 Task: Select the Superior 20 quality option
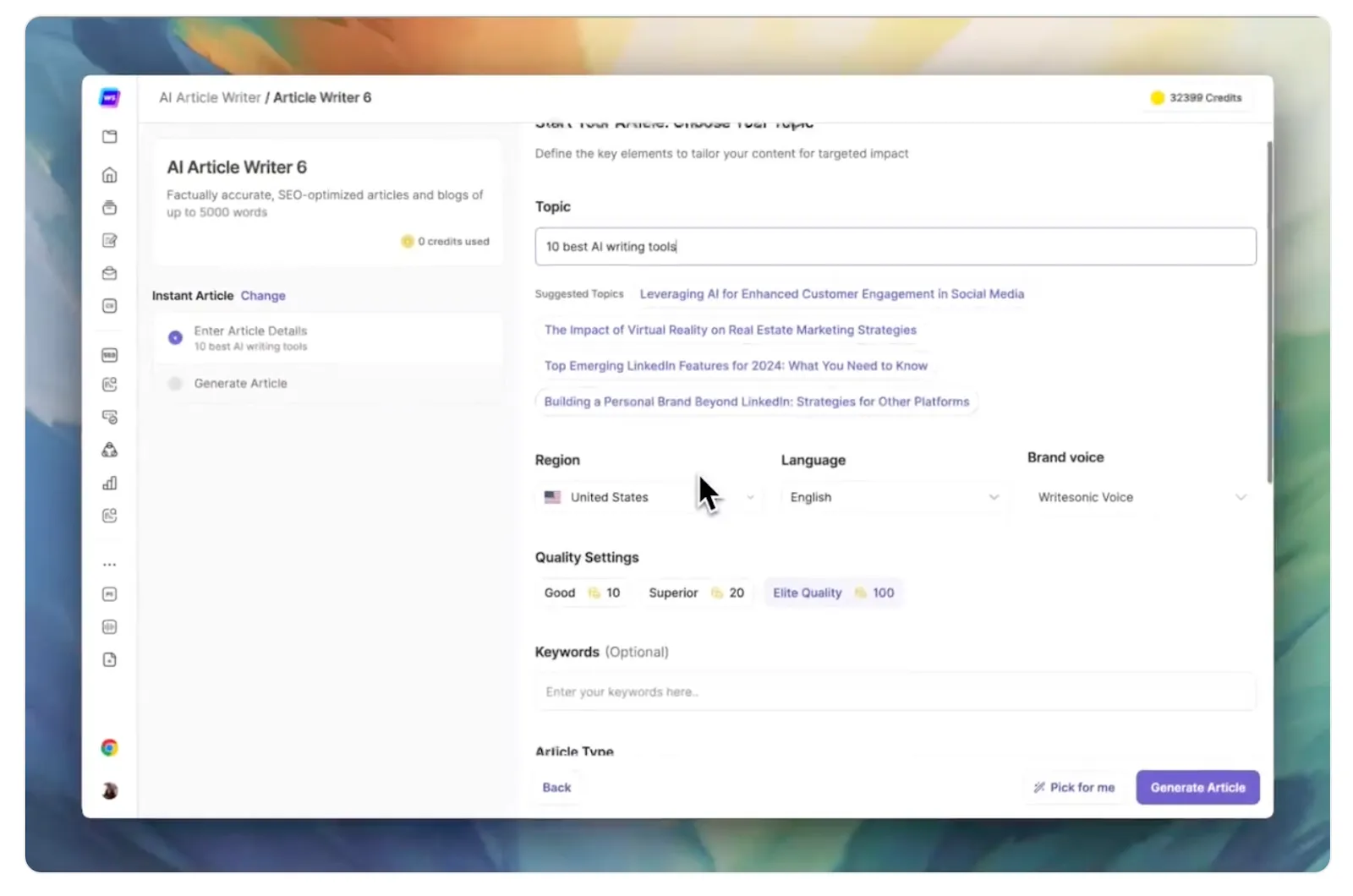(696, 593)
